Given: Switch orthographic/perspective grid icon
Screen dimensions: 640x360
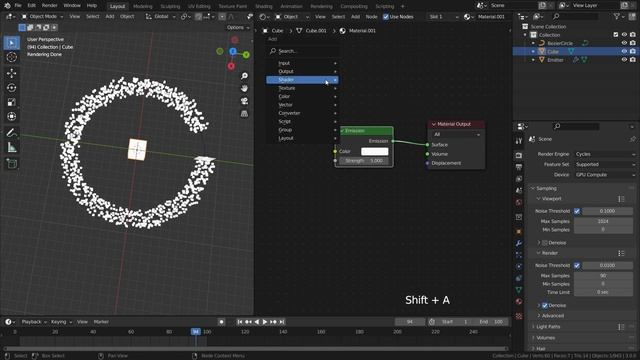Looking at the screenshot, I should pyautogui.click(x=244, y=114).
